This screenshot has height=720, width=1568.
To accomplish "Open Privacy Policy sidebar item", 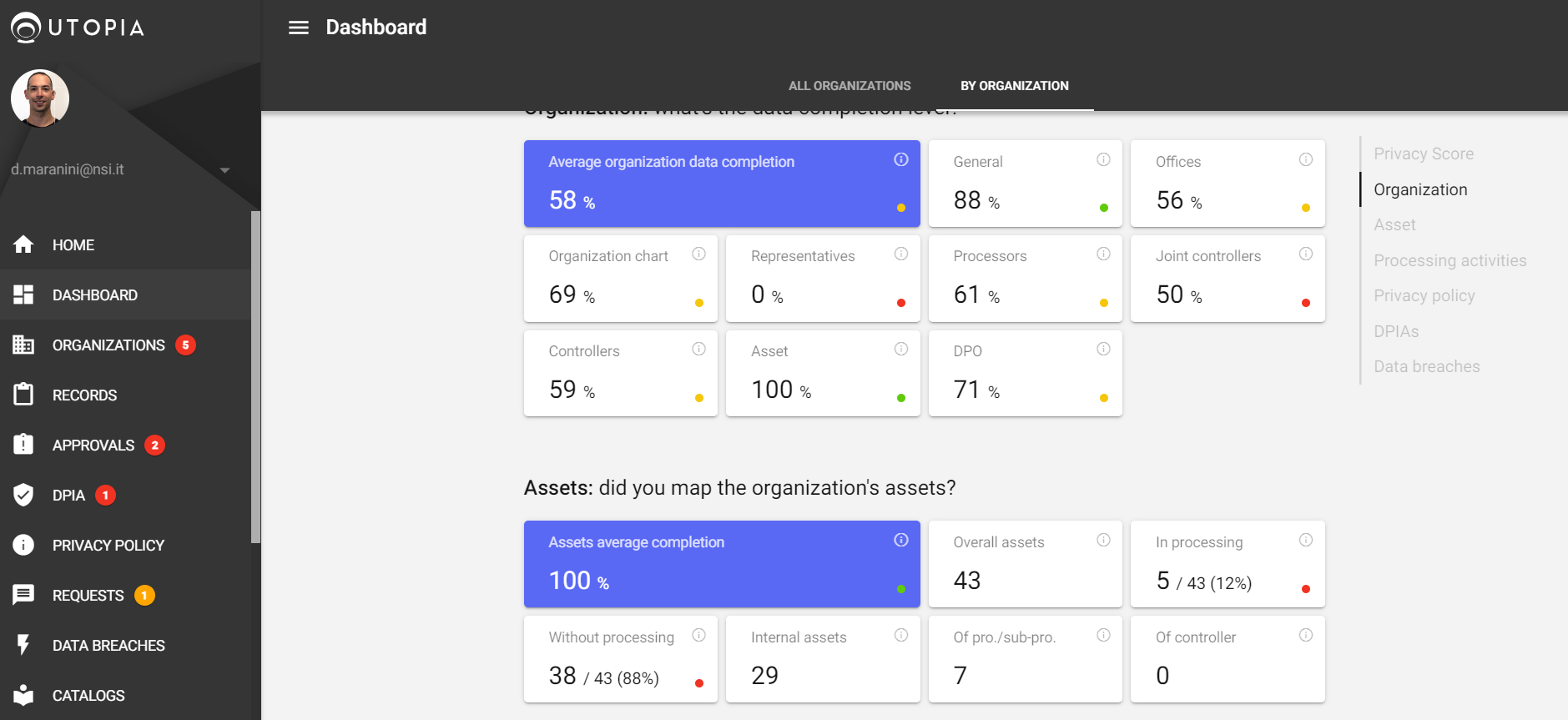I will click(x=125, y=545).
